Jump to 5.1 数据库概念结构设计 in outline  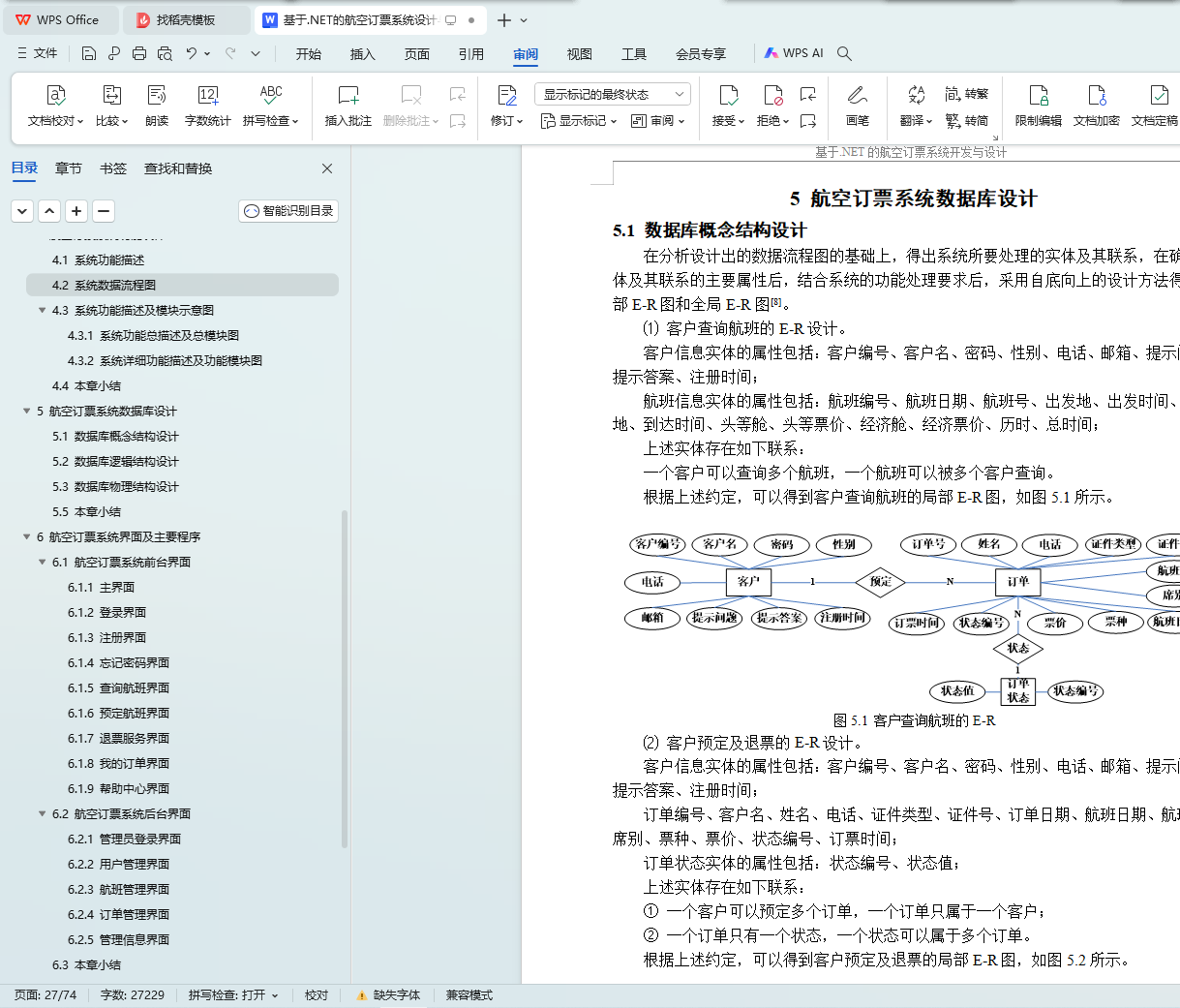coord(115,437)
